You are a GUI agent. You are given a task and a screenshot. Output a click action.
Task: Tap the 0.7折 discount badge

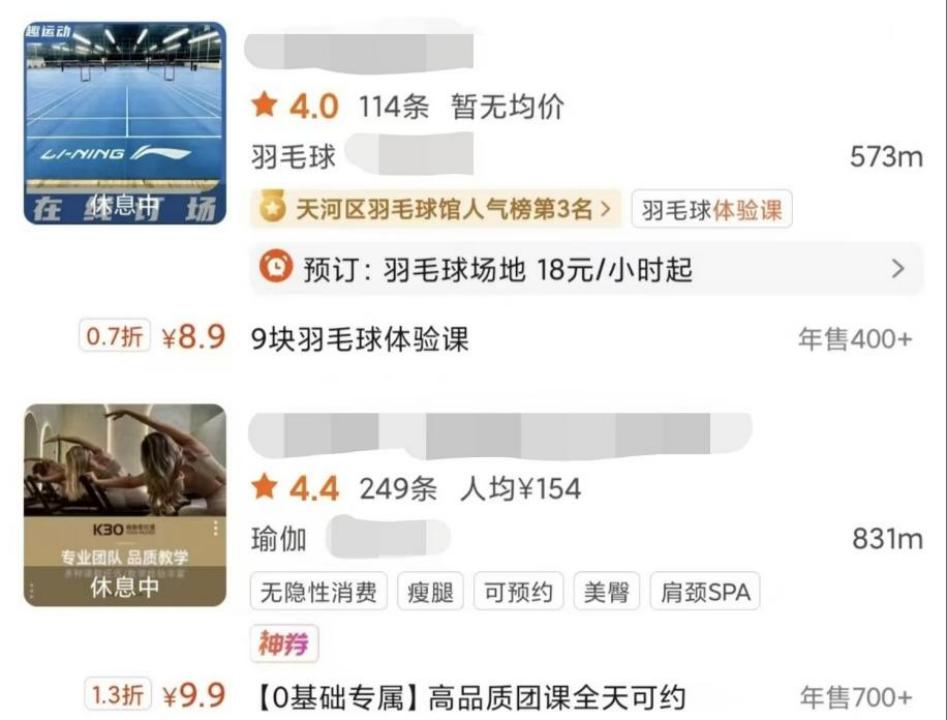click(115, 336)
